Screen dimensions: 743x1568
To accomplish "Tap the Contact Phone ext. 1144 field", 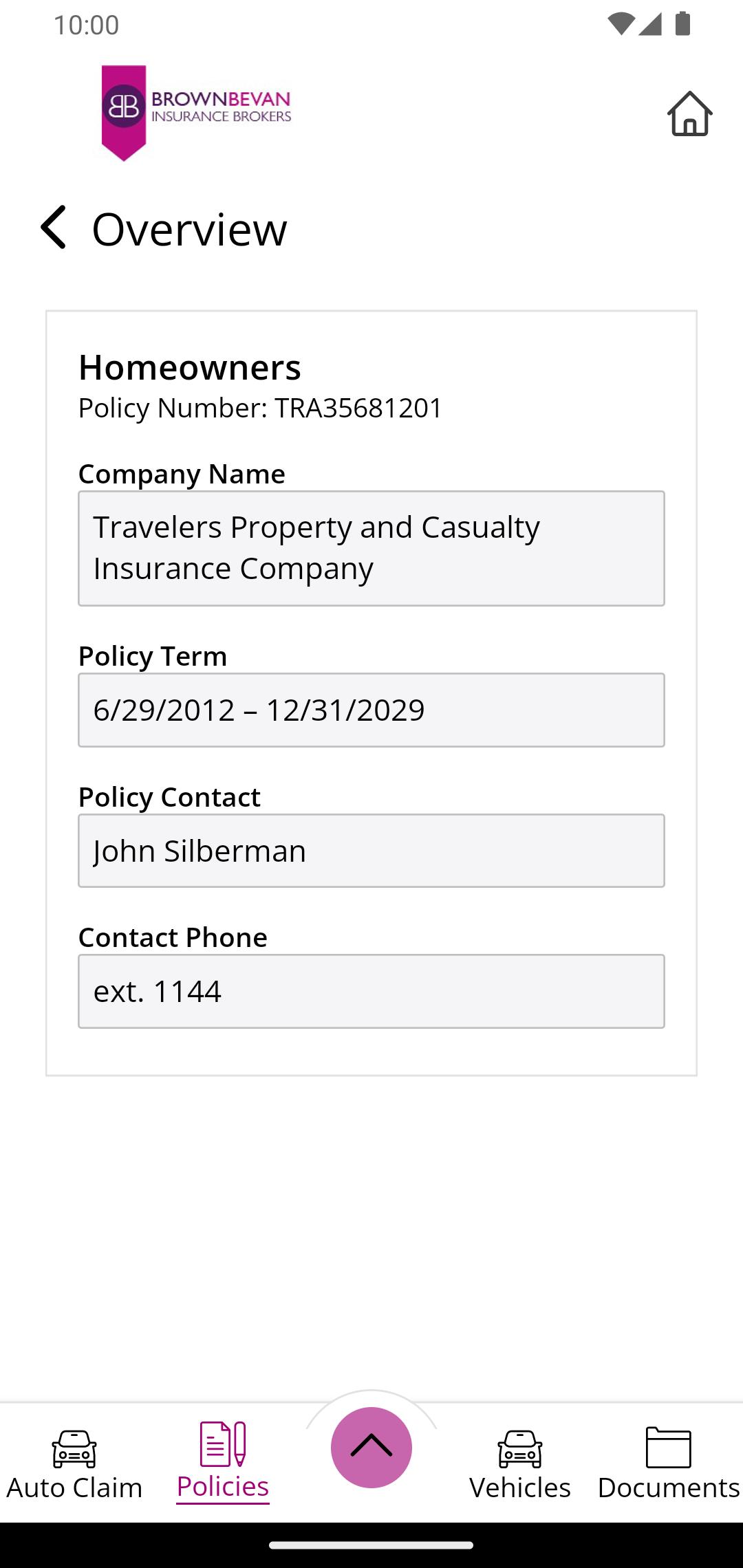I will 371,991.
